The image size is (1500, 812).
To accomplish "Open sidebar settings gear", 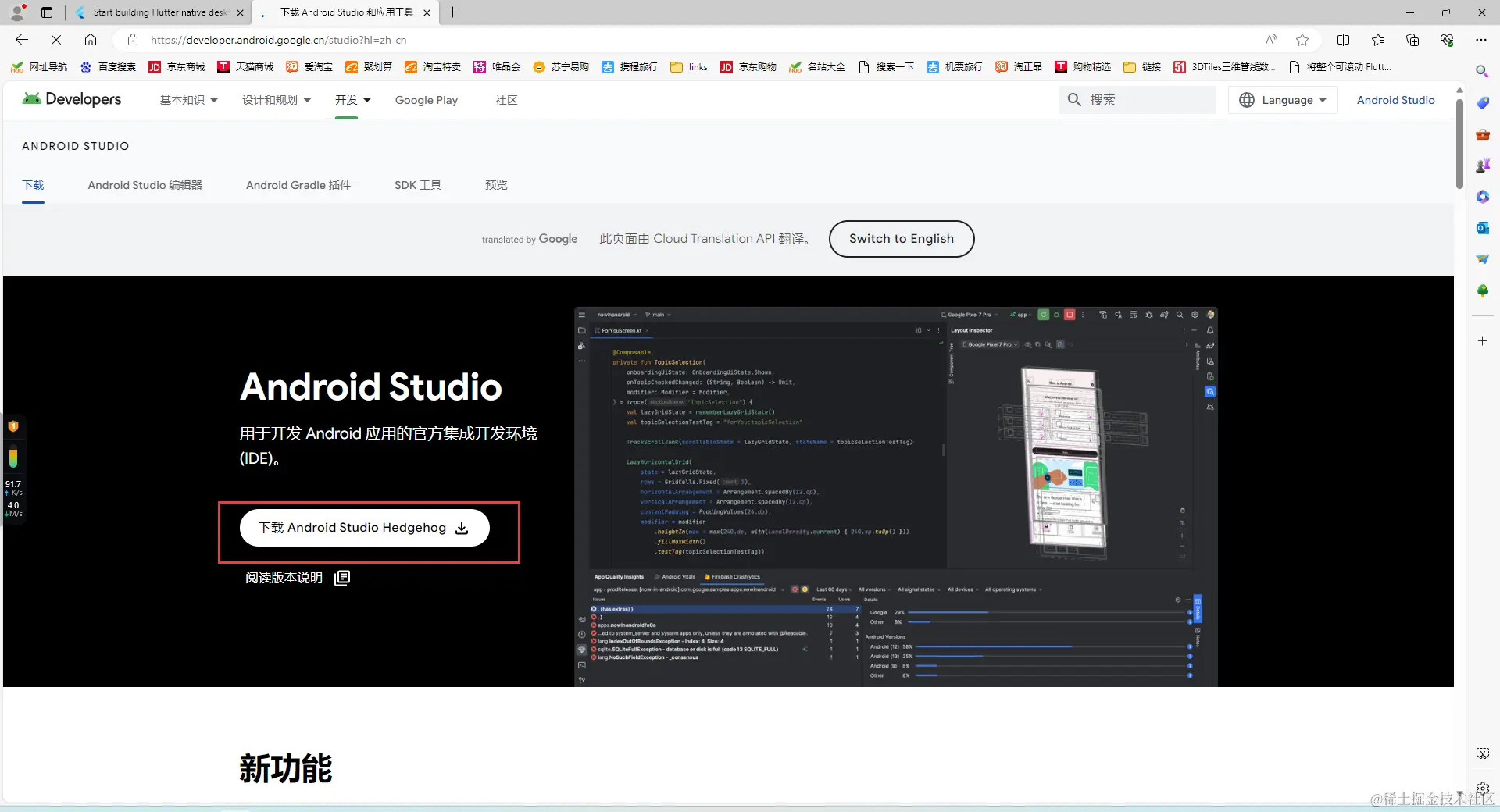I will tap(1482, 789).
